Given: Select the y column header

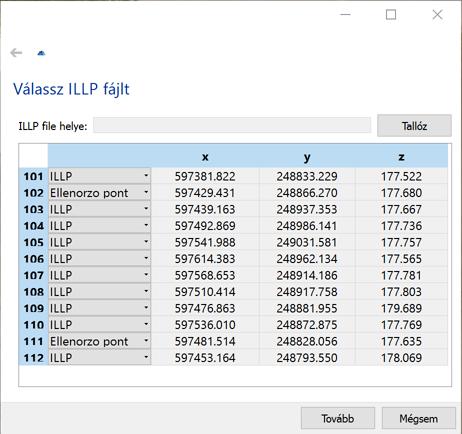Looking at the screenshot, I should (x=307, y=156).
